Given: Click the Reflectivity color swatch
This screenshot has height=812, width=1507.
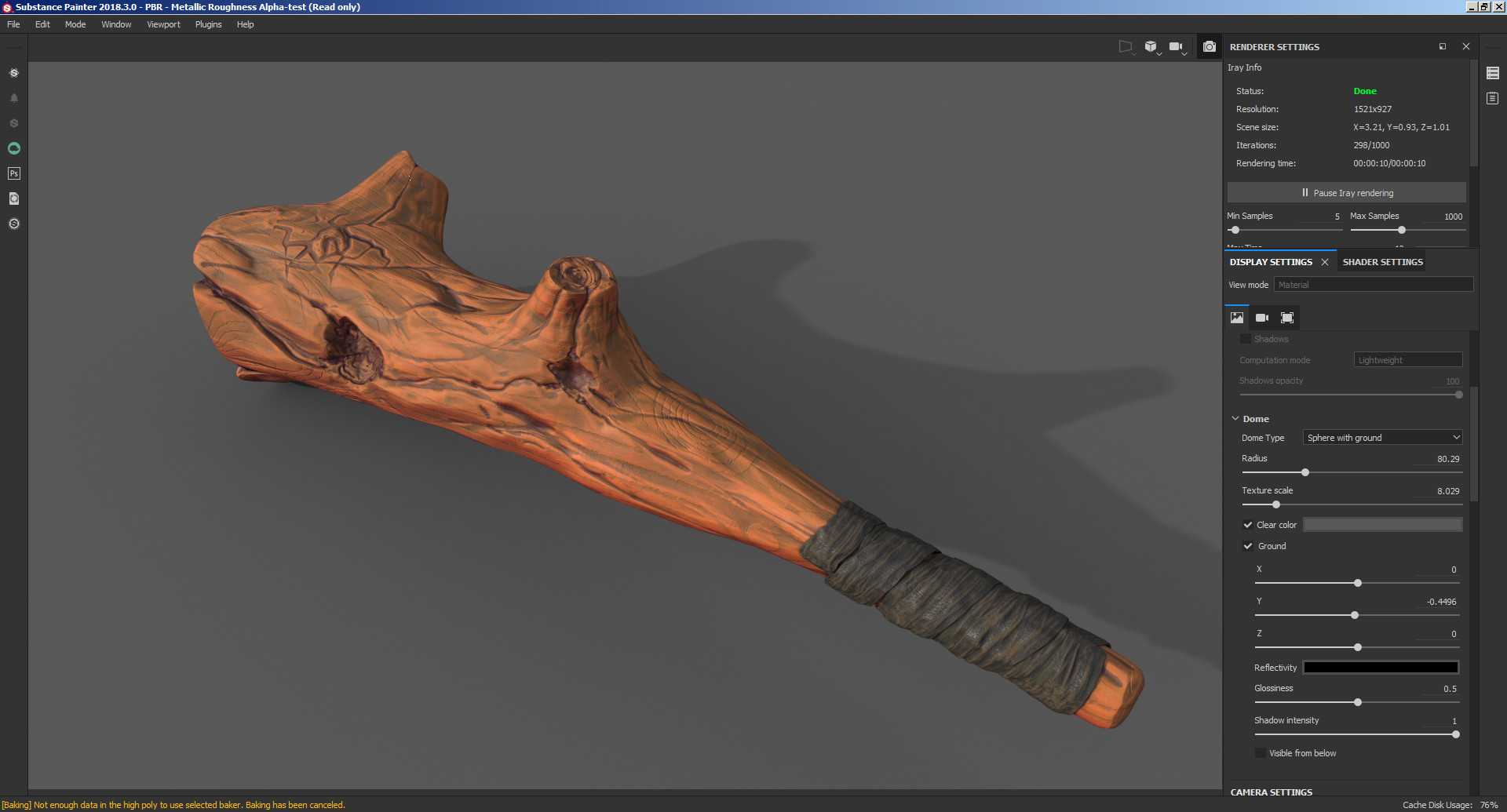Looking at the screenshot, I should (1381, 667).
